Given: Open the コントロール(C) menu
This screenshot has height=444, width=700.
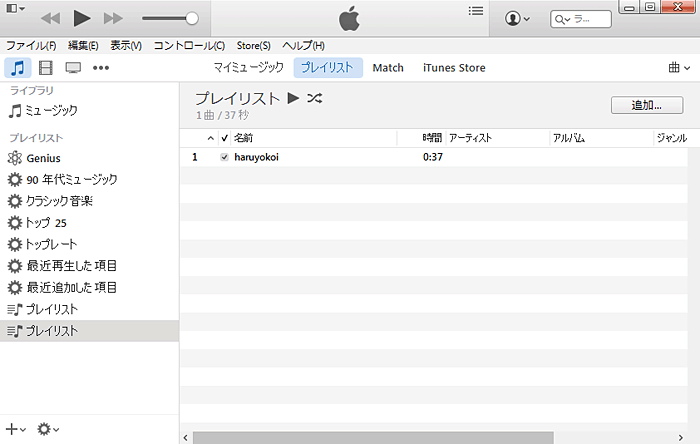Looking at the screenshot, I should [189, 46].
